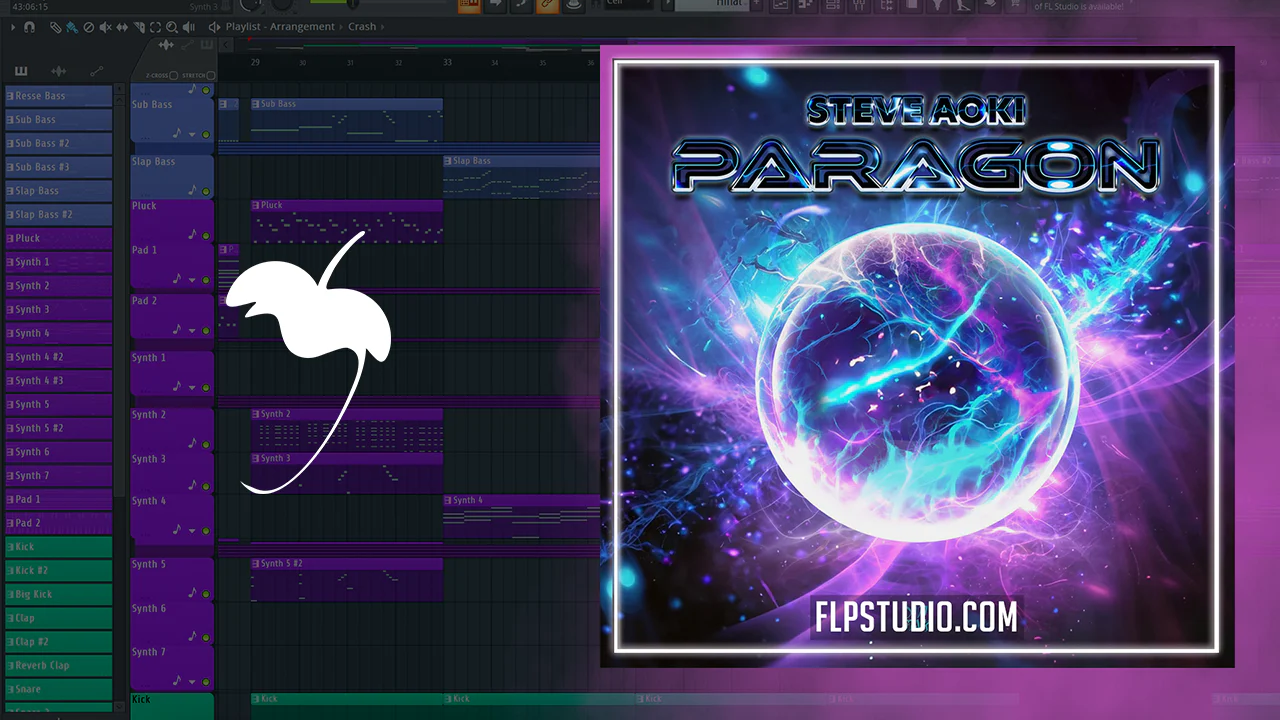Mute the Slap Bass track

point(206,190)
